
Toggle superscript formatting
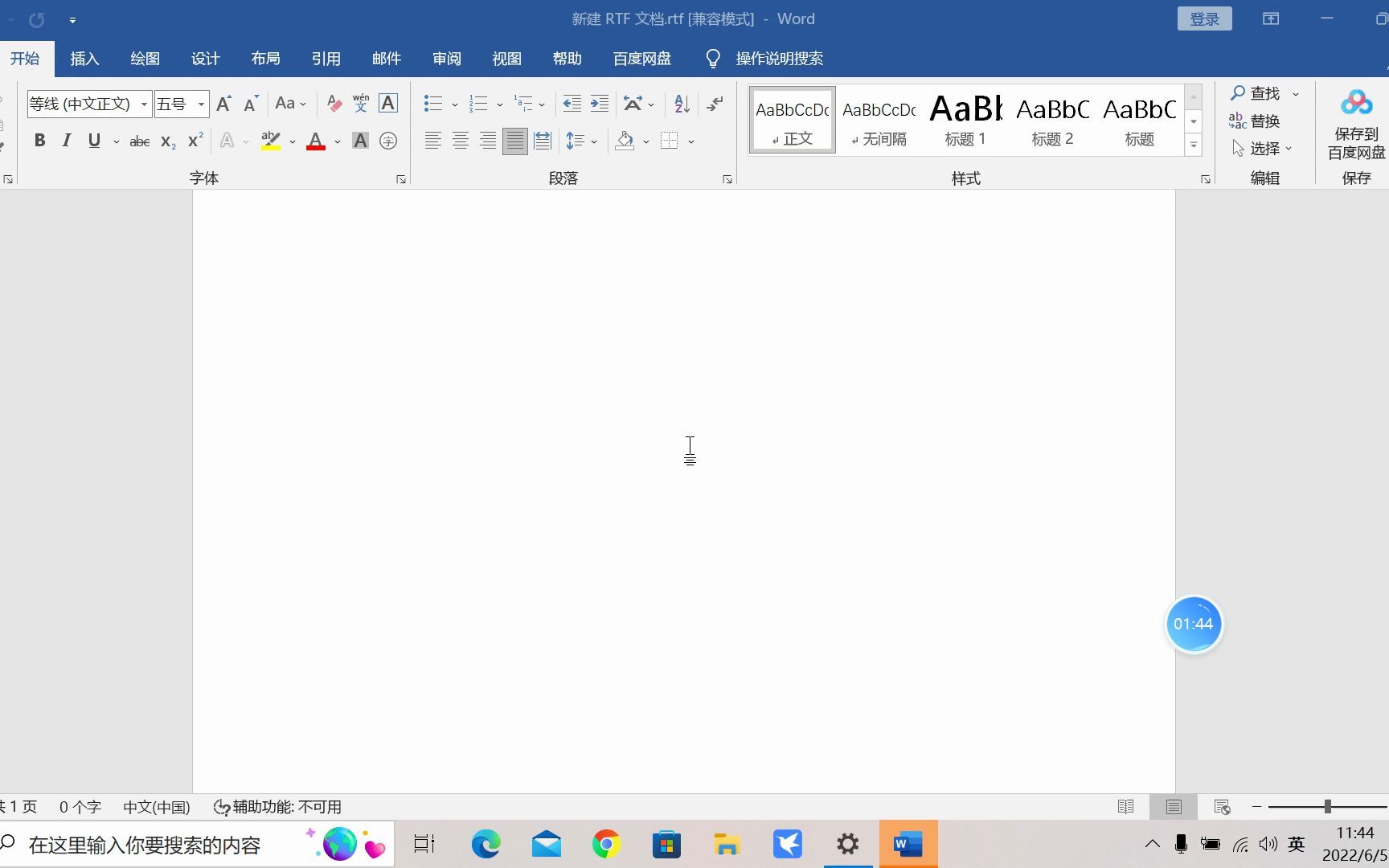195,141
